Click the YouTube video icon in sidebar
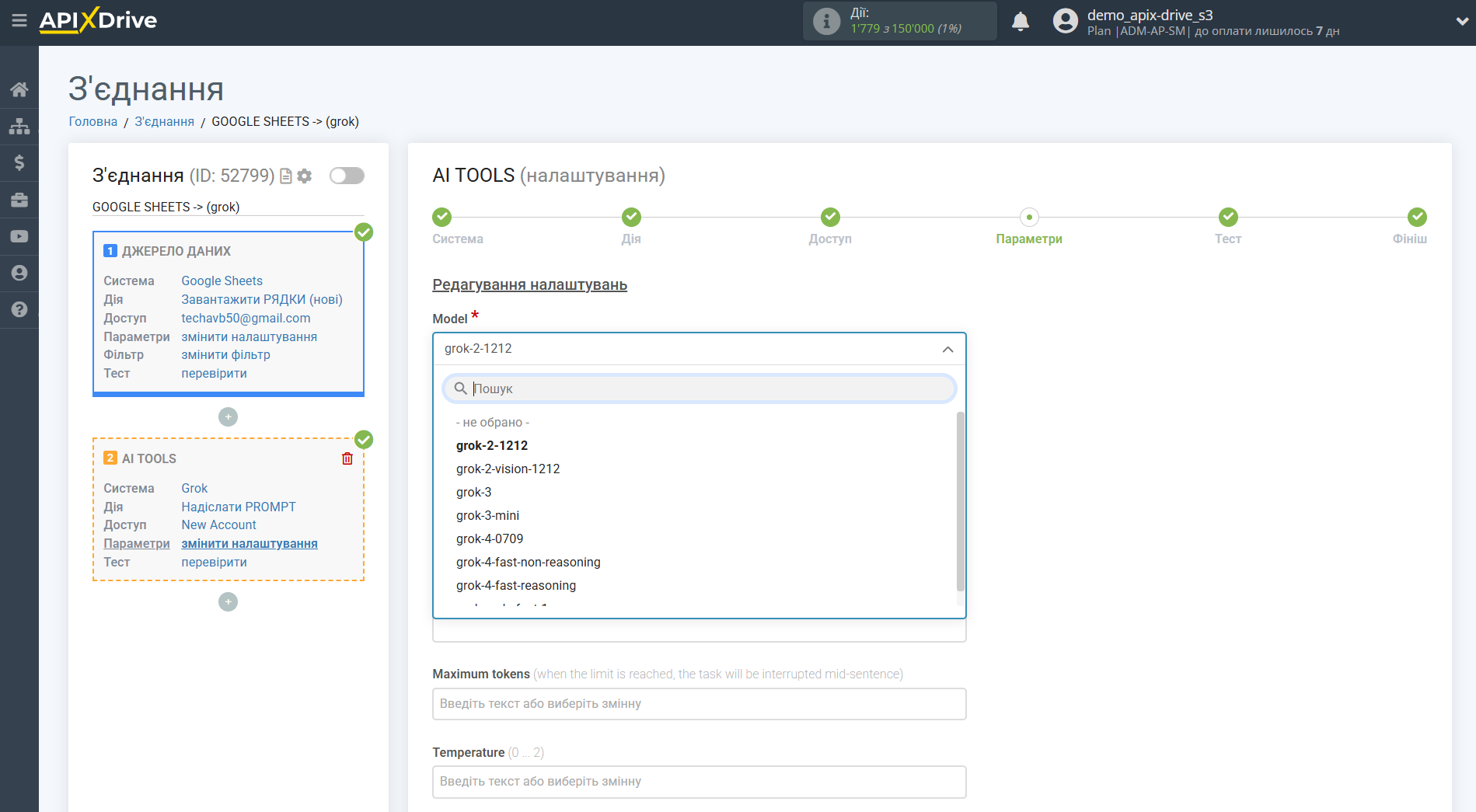This screenshot has height=812, width=1476. 19,236
